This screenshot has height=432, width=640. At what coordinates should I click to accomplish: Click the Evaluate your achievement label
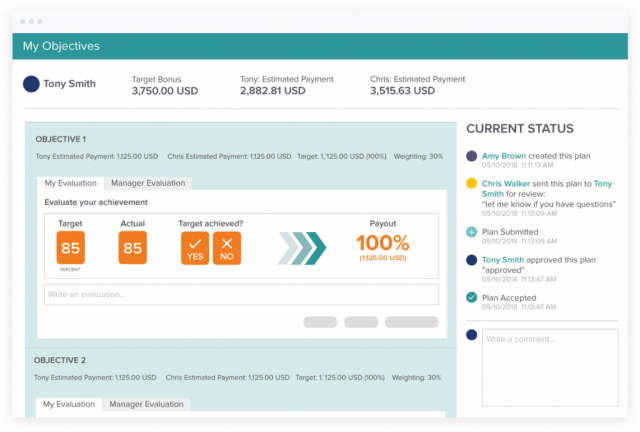(96, 203)
